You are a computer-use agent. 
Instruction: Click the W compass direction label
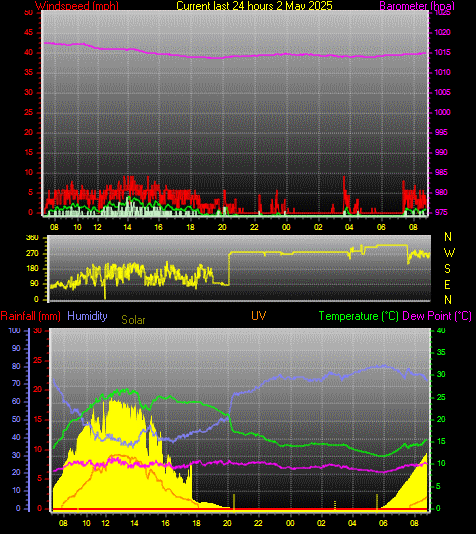pyautogui.click(x=449, y=253)
